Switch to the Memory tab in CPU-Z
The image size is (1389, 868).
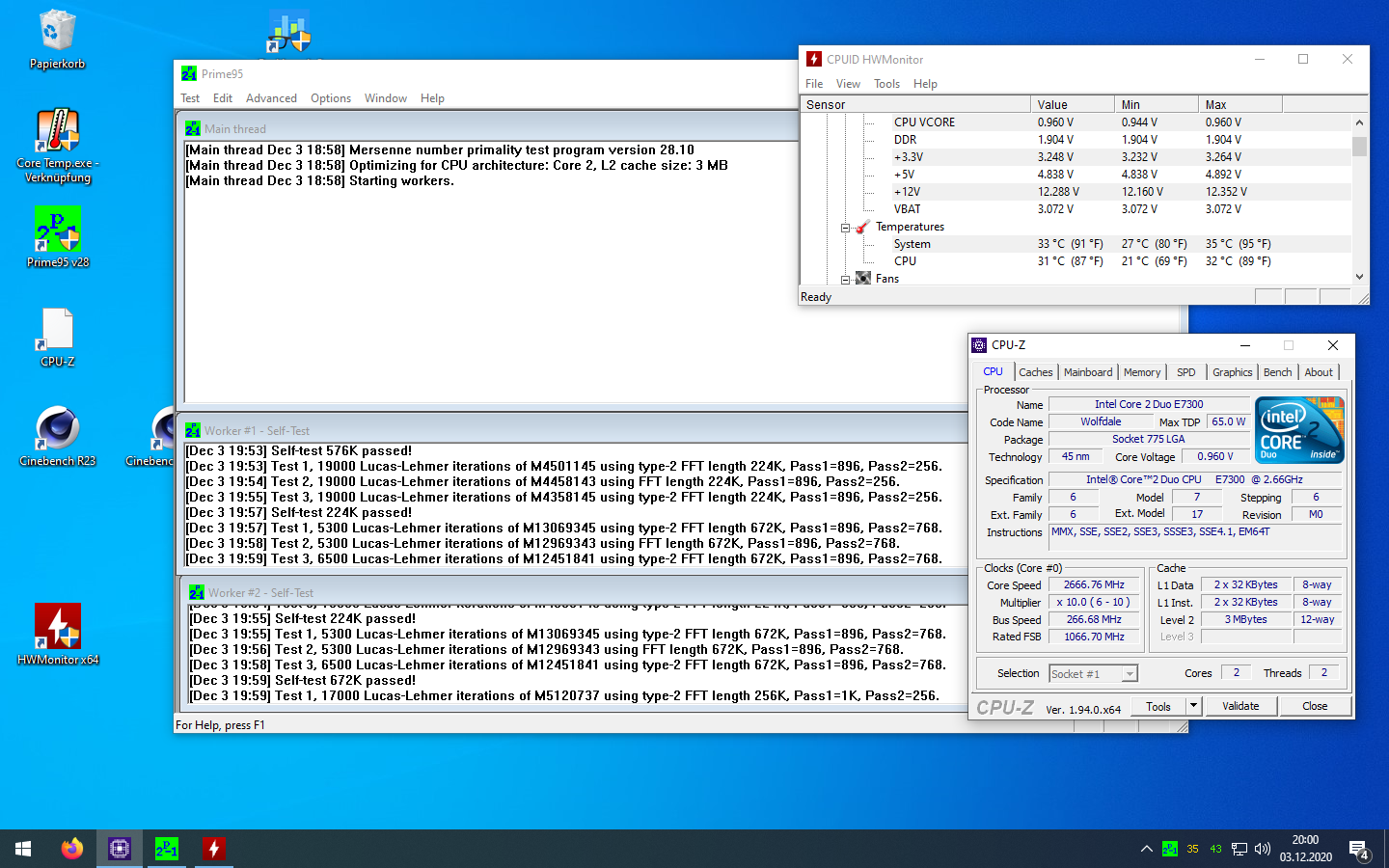point(1142,372)
